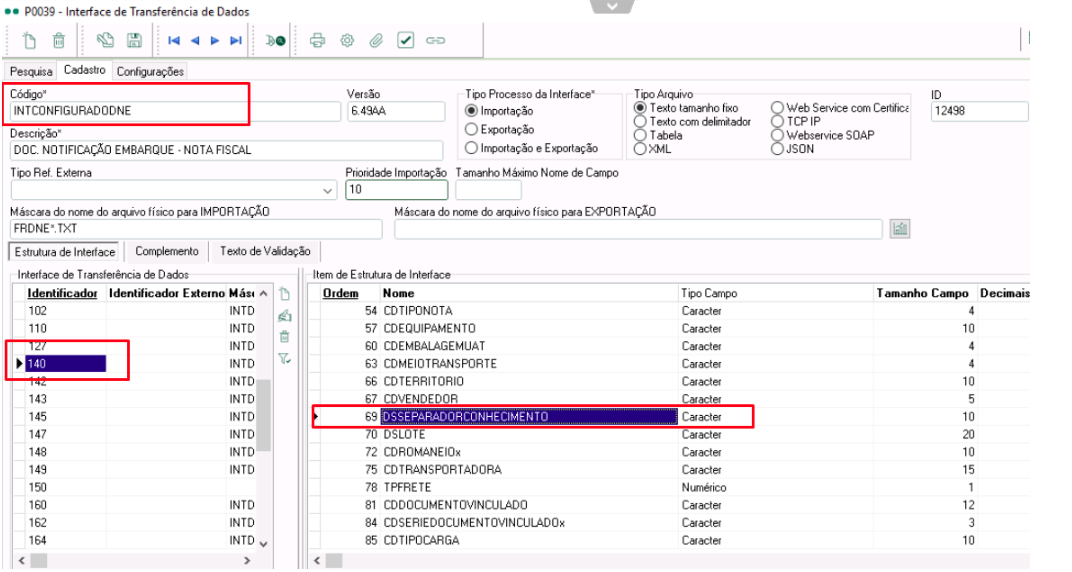Click the Código input field
The image size is (1072, 572).
click(x=175, y=111)
